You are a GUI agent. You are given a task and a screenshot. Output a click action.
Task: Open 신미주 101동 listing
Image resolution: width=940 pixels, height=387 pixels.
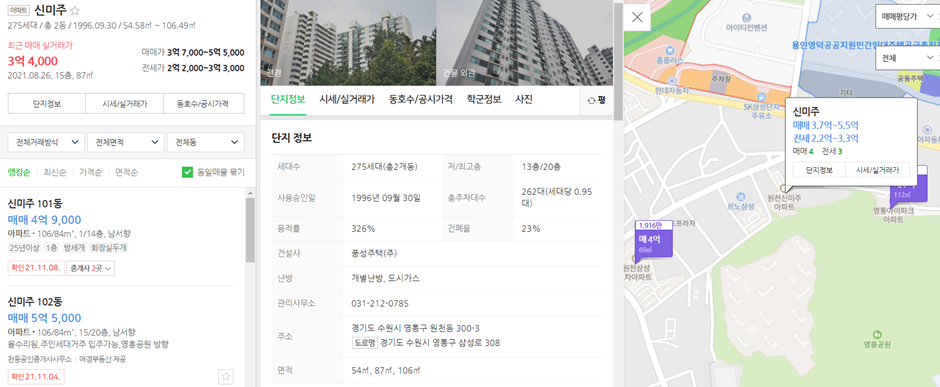(x=35, y=204)
